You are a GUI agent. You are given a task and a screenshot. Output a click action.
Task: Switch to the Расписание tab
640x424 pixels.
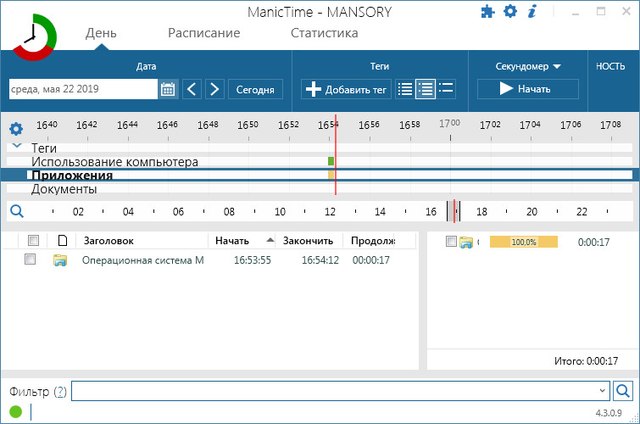tap(204, 33)
